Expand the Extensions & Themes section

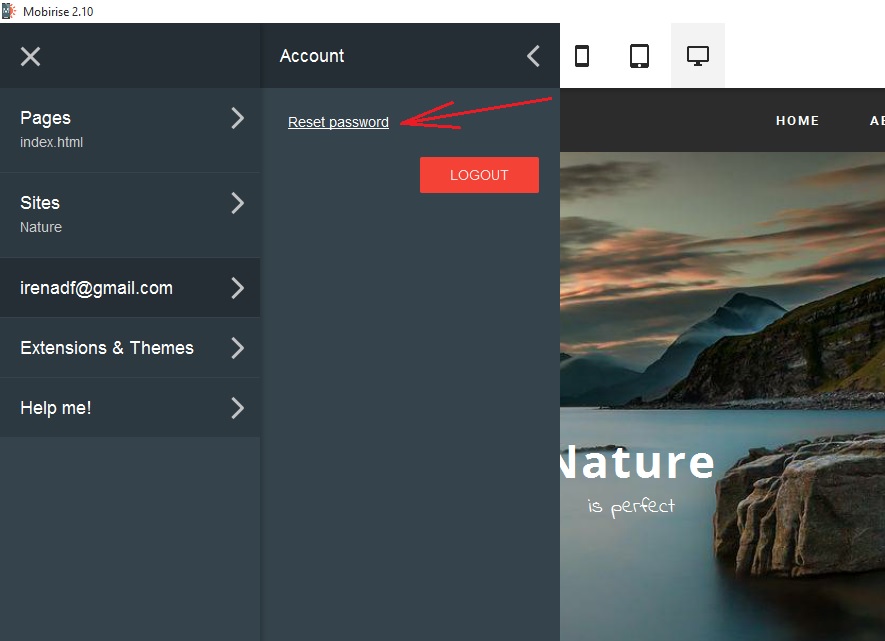coord(237,348)
